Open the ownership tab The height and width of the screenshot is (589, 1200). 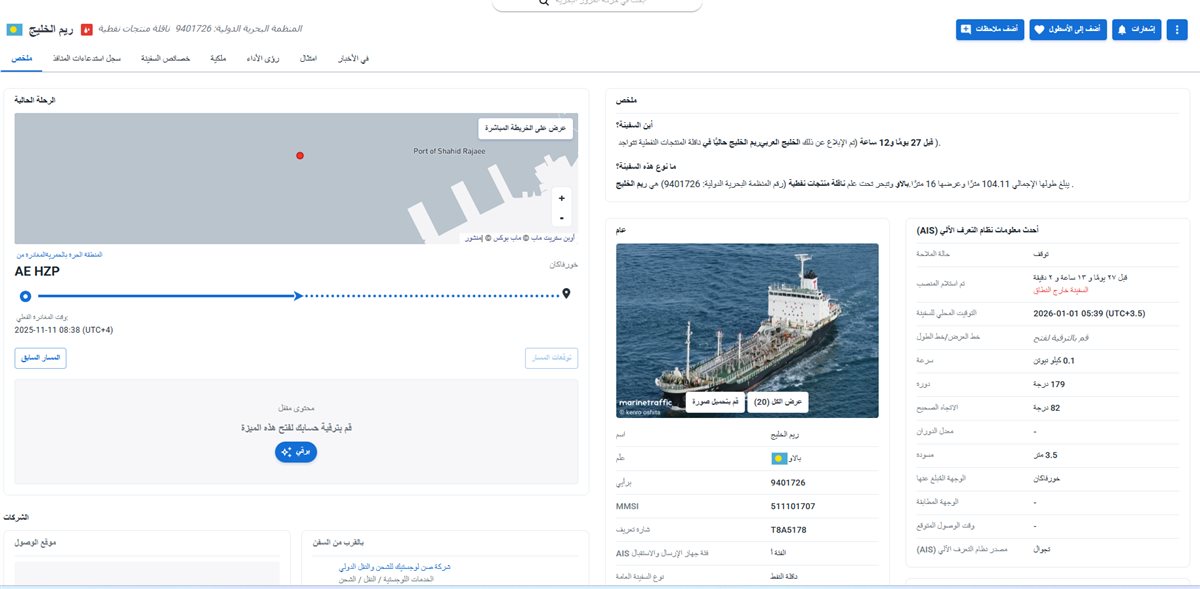click(x=218, y=59)
